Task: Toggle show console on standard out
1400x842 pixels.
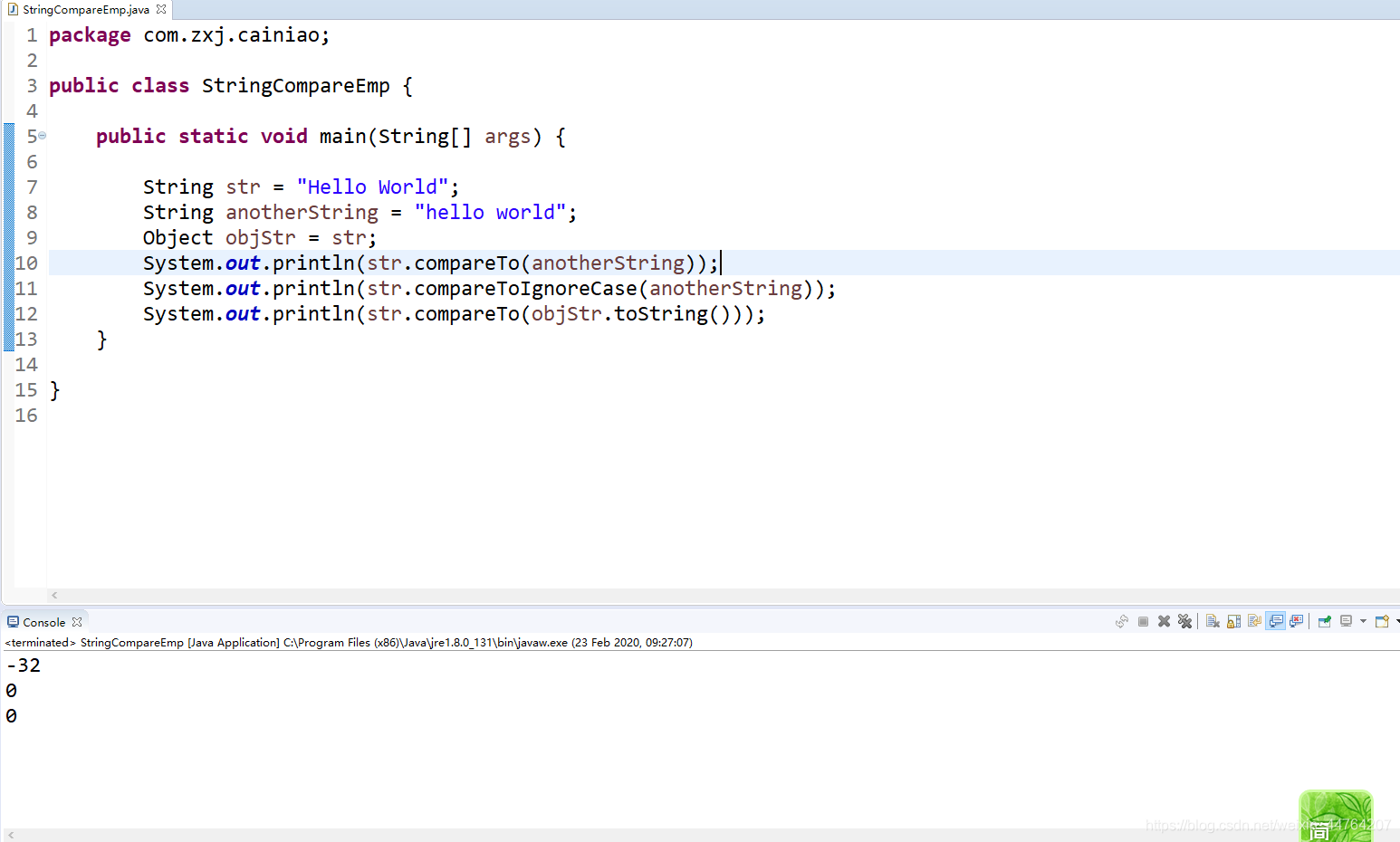Action: pos(1275,621)
